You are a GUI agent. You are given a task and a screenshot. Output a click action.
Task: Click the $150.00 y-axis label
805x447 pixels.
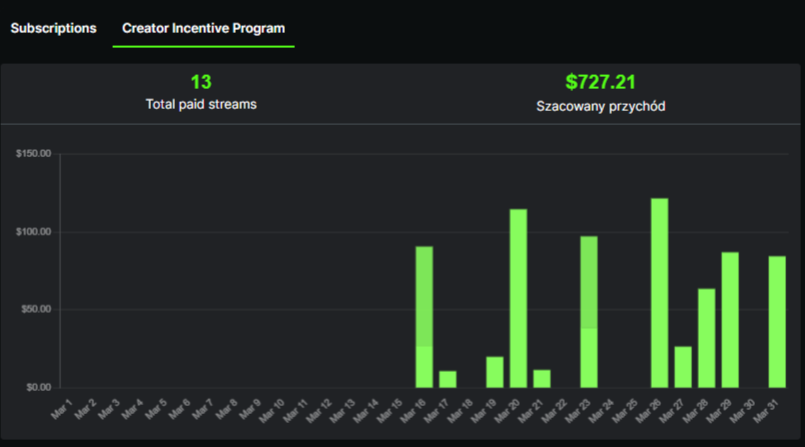pos(33,154)
